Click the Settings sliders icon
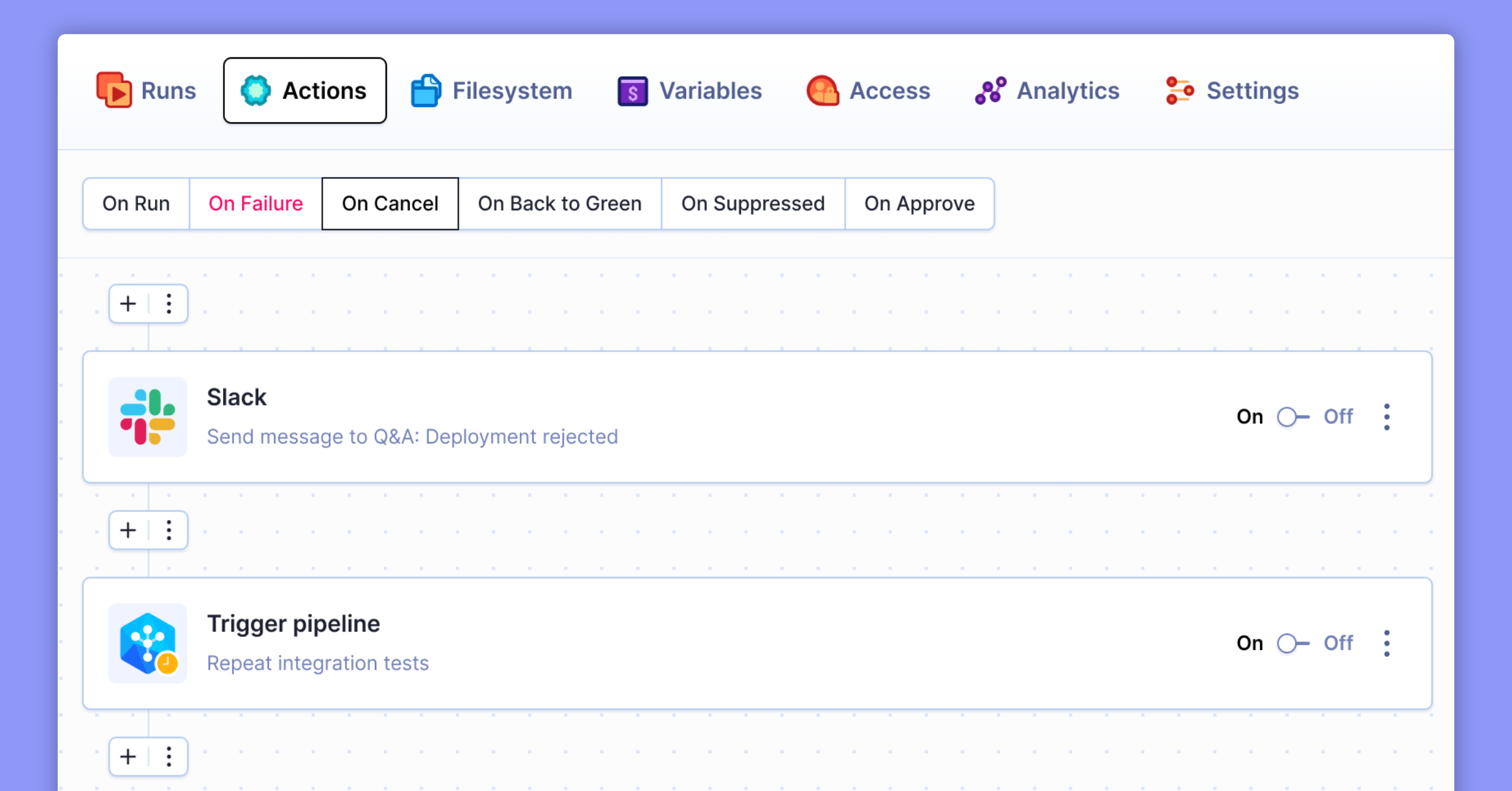The width and height of the screenshot is (1512, 791). click(x=1179, y=91)
